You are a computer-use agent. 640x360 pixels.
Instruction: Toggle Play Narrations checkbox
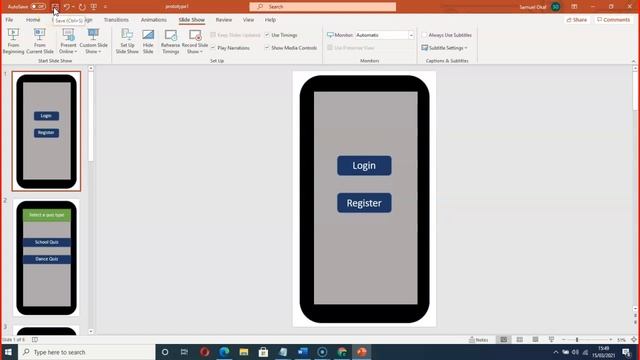click(x=213, y=48)
